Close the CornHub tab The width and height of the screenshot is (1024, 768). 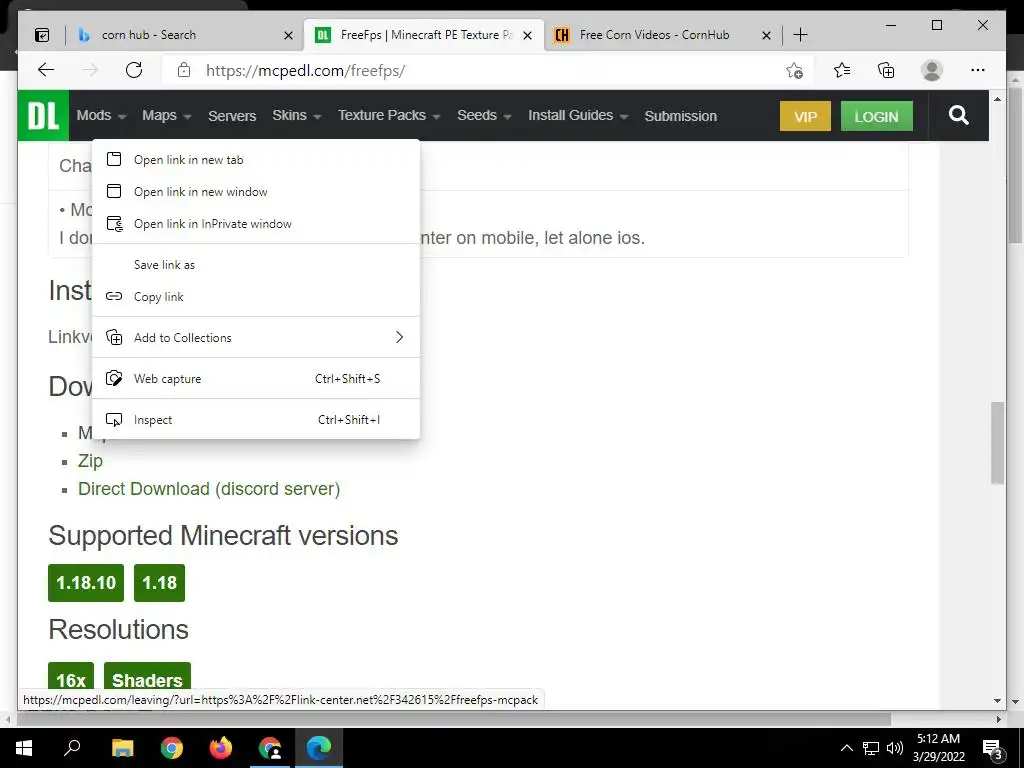point(767,35)
